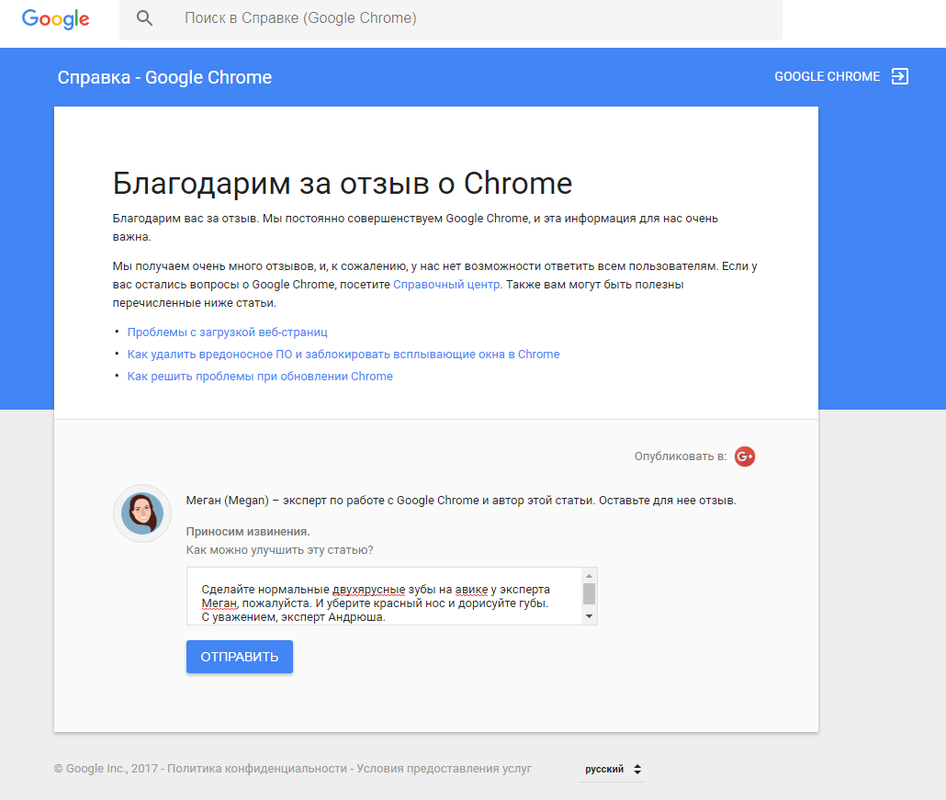This screenshot has height=800, width=946.
Task: Click the Google logo
Action: (56, 19)
